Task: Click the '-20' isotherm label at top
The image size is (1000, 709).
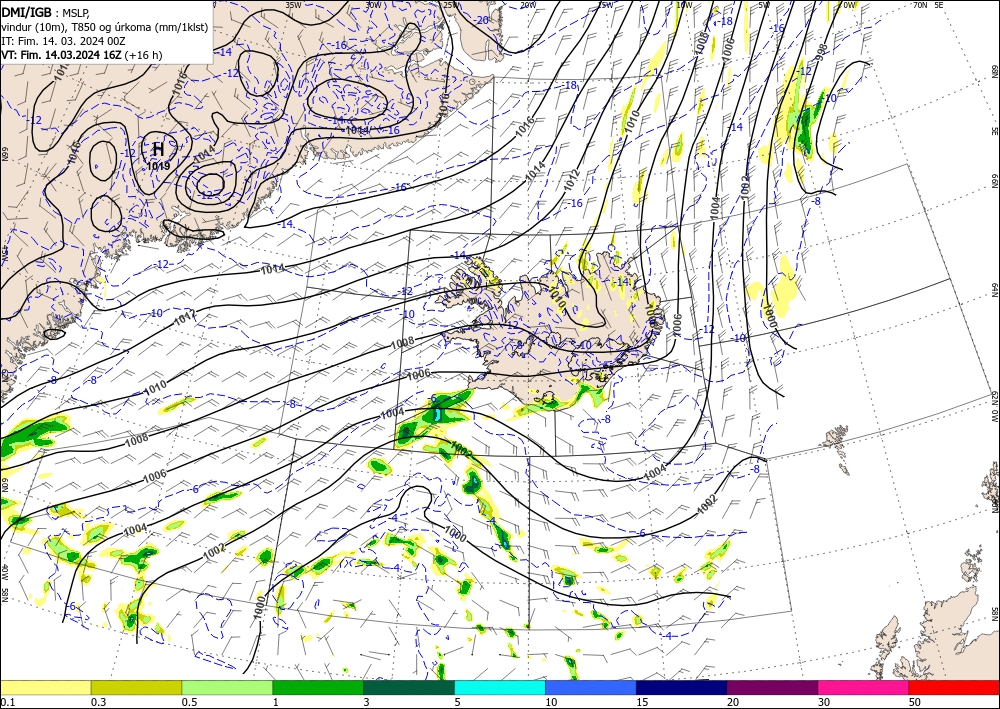Action: click(482, 20)
